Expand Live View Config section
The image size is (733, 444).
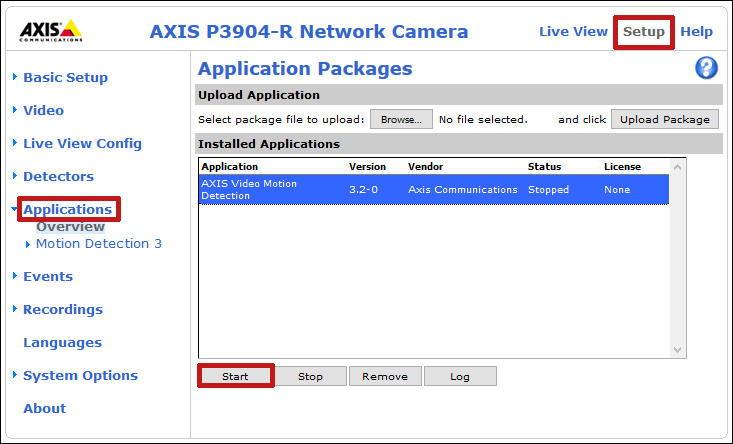(82, 143)
